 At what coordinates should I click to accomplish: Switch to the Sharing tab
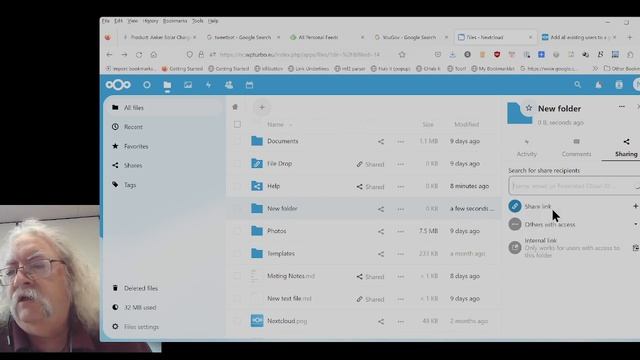pos(626,148)
